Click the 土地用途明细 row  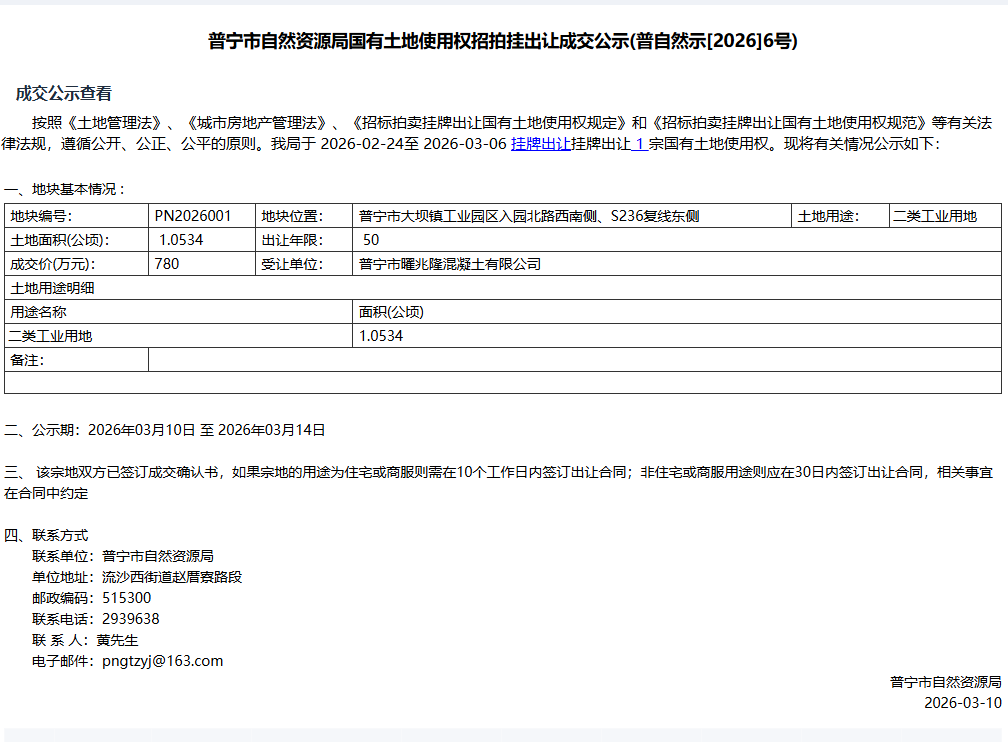coord(52,288)
